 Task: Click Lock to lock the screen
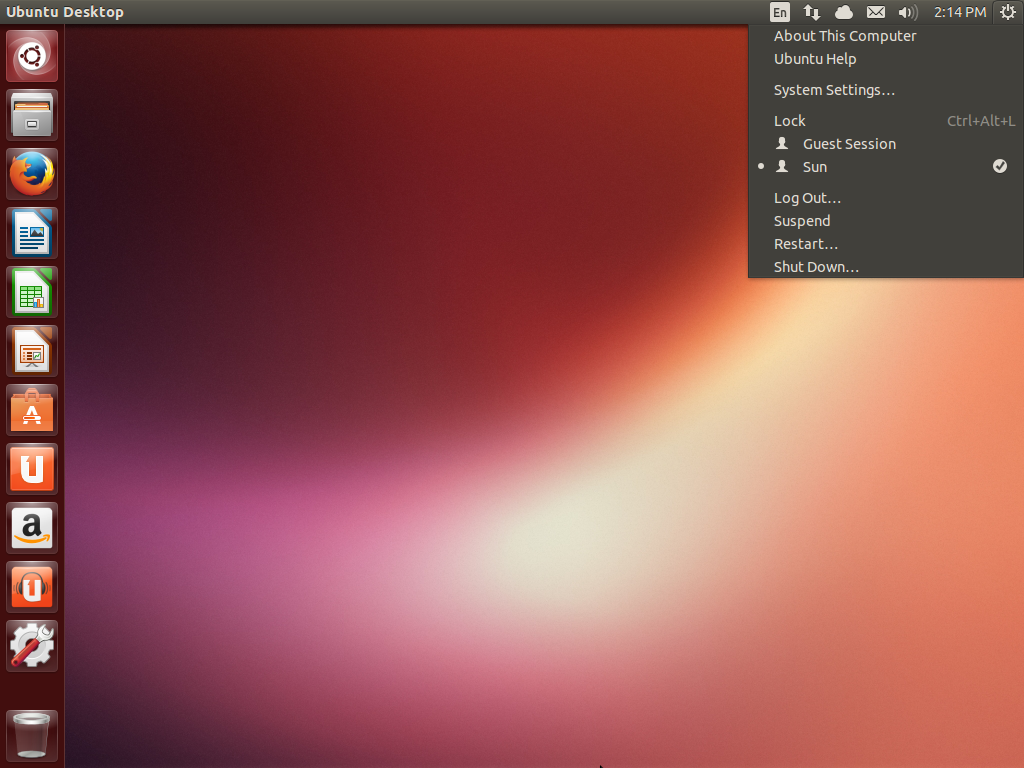[789, 120]
